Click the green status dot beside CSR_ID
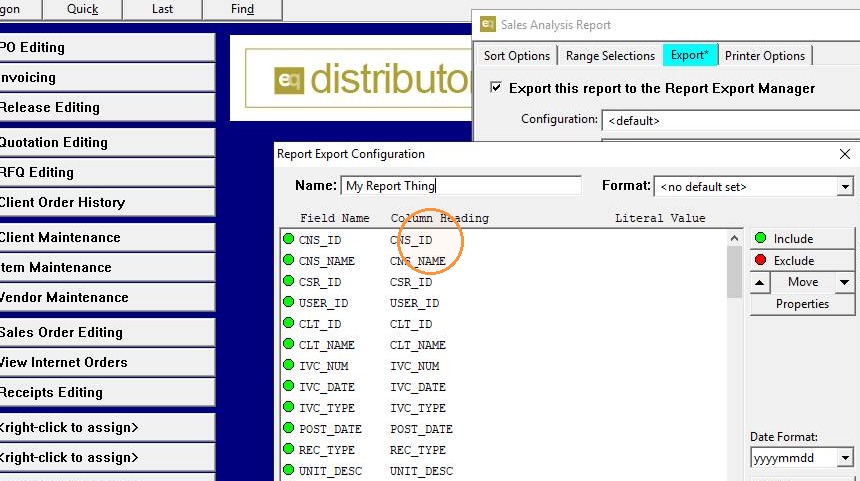The image size is (860, 481). coord(288,281)
